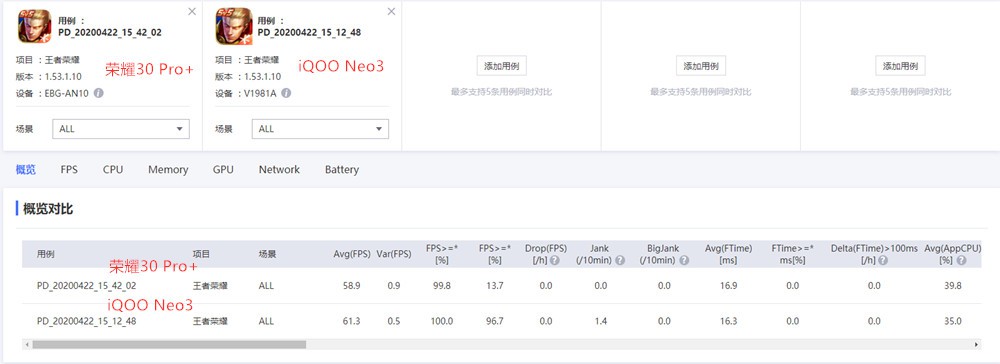The width and height of the screenshot is (1000, 364).
Task: Open the Drop(FPS) column help icon
Action: 555,261
